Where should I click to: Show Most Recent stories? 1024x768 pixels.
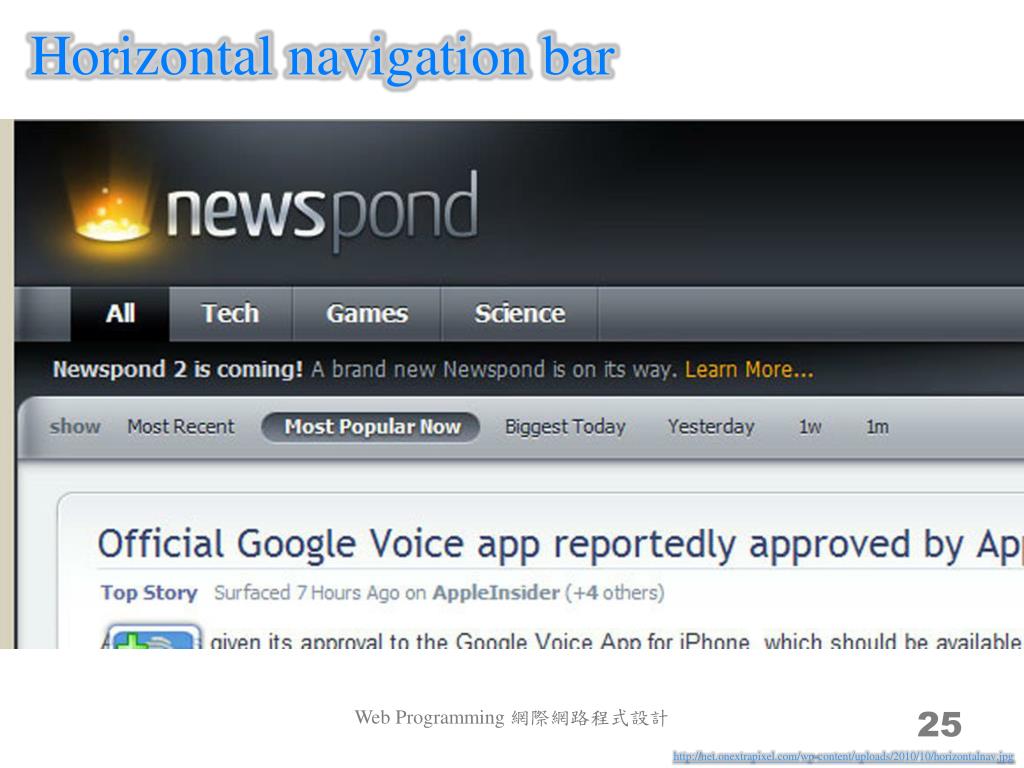[x=181, y=426]
